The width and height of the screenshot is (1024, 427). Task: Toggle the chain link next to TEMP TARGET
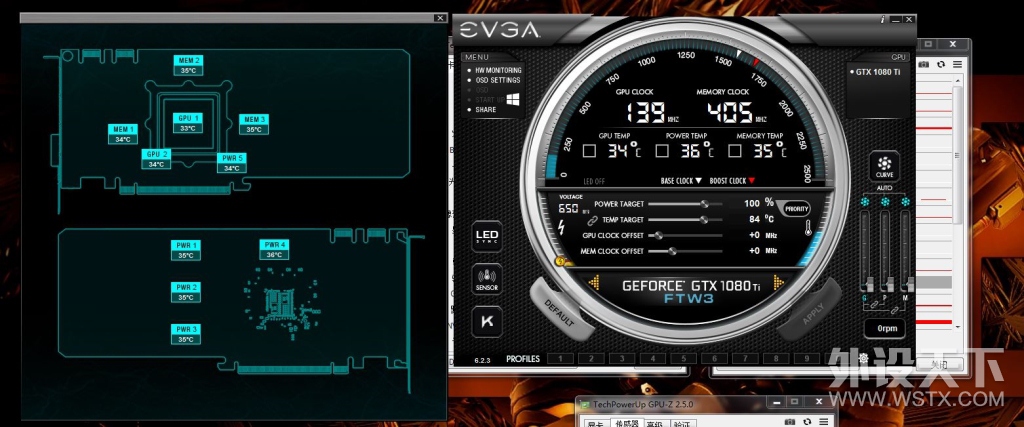(592, 220)
